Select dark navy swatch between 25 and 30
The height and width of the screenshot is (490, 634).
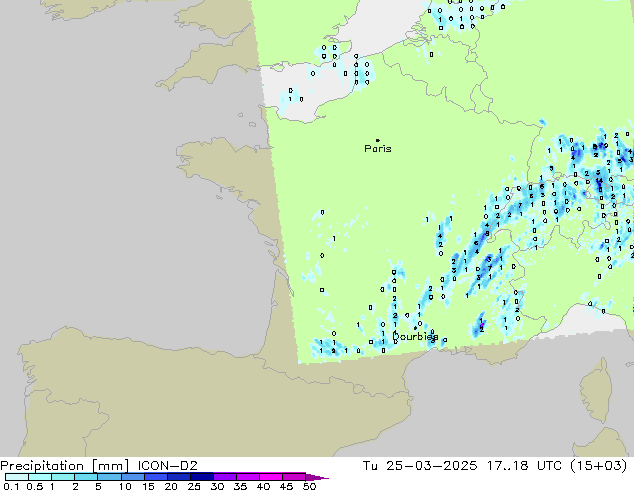[x=202, y=477]
